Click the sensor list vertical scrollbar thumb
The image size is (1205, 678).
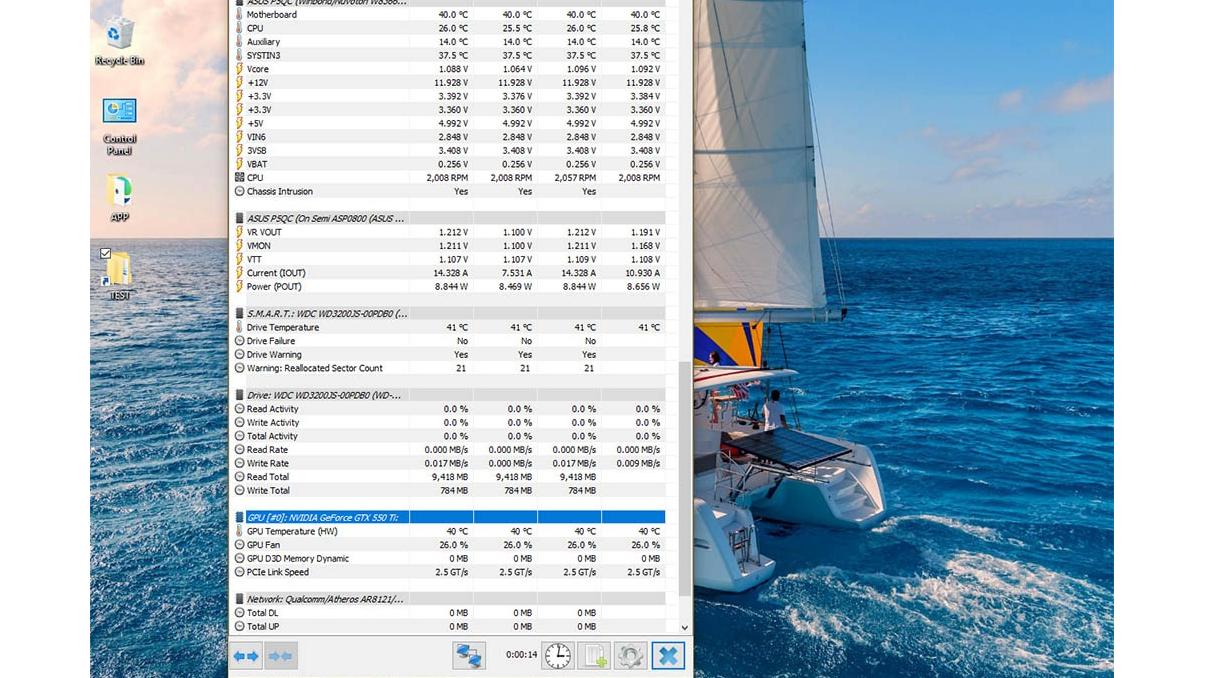click(x=685, y=480)
